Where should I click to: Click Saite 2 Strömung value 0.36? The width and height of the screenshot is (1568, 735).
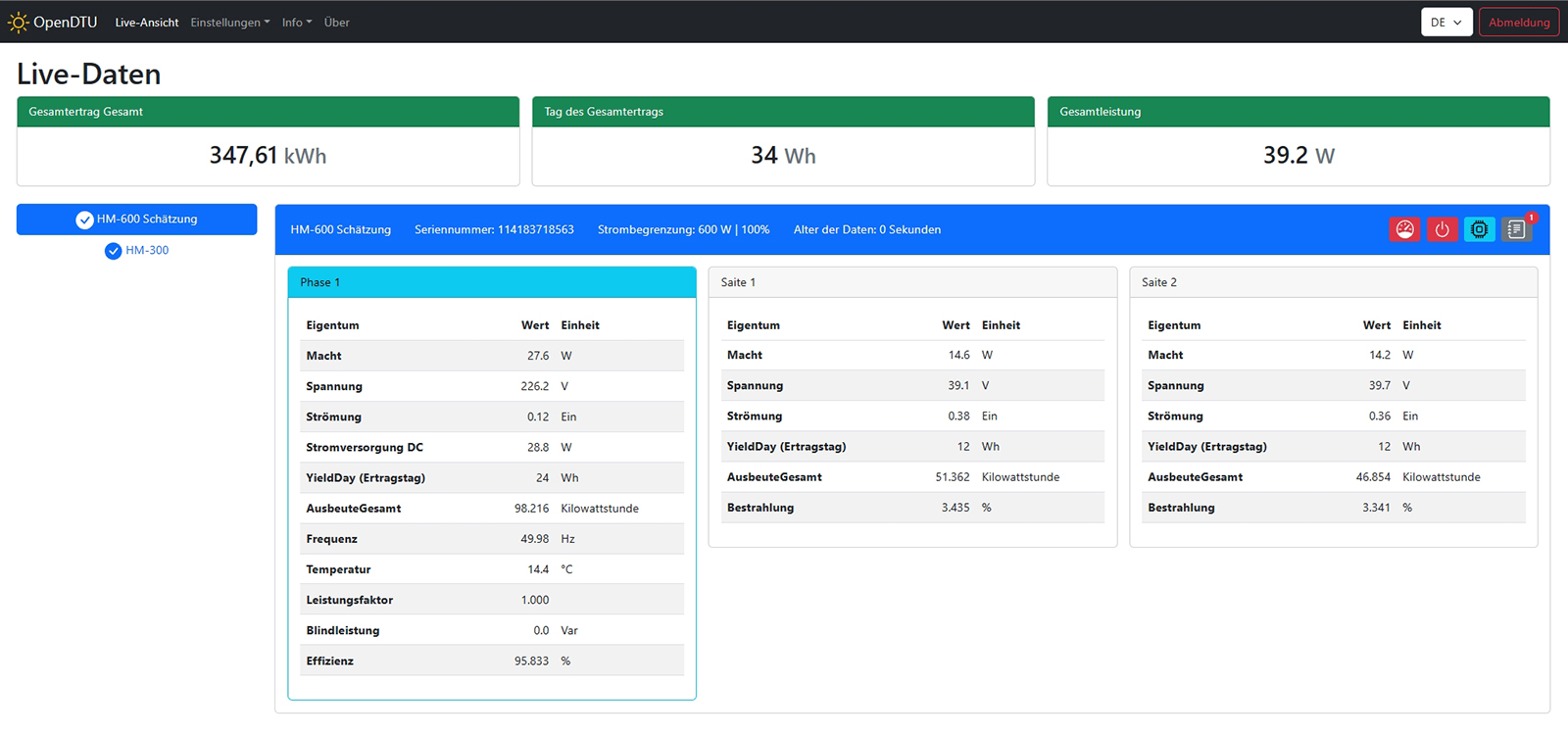click(1380, 416)
